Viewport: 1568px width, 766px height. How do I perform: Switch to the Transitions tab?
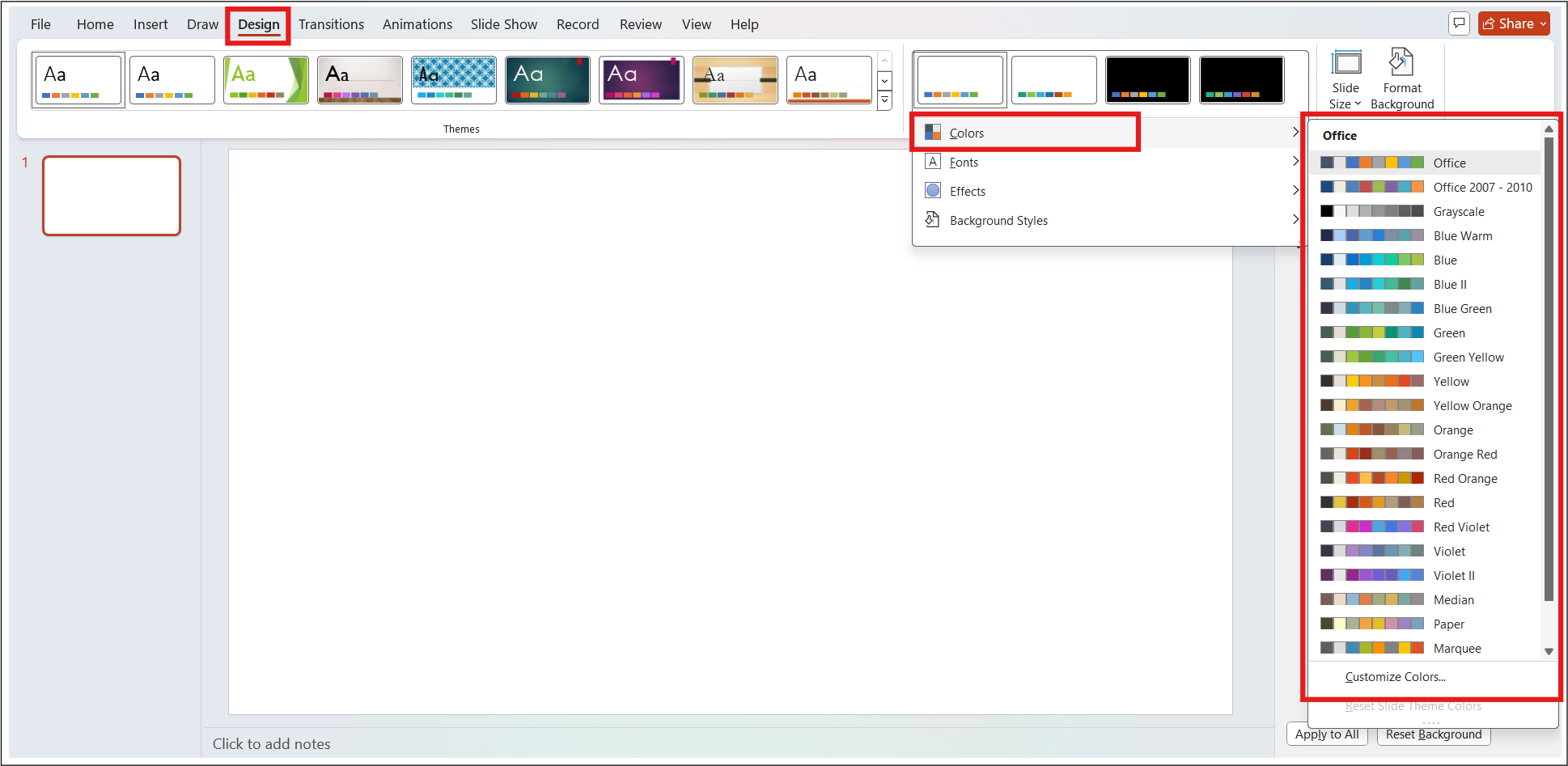pos(331,23)
